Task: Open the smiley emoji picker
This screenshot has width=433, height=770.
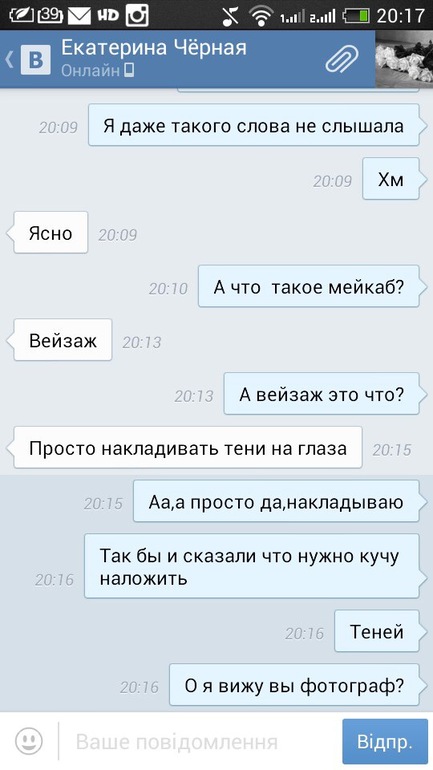Action: pos(28,741)
